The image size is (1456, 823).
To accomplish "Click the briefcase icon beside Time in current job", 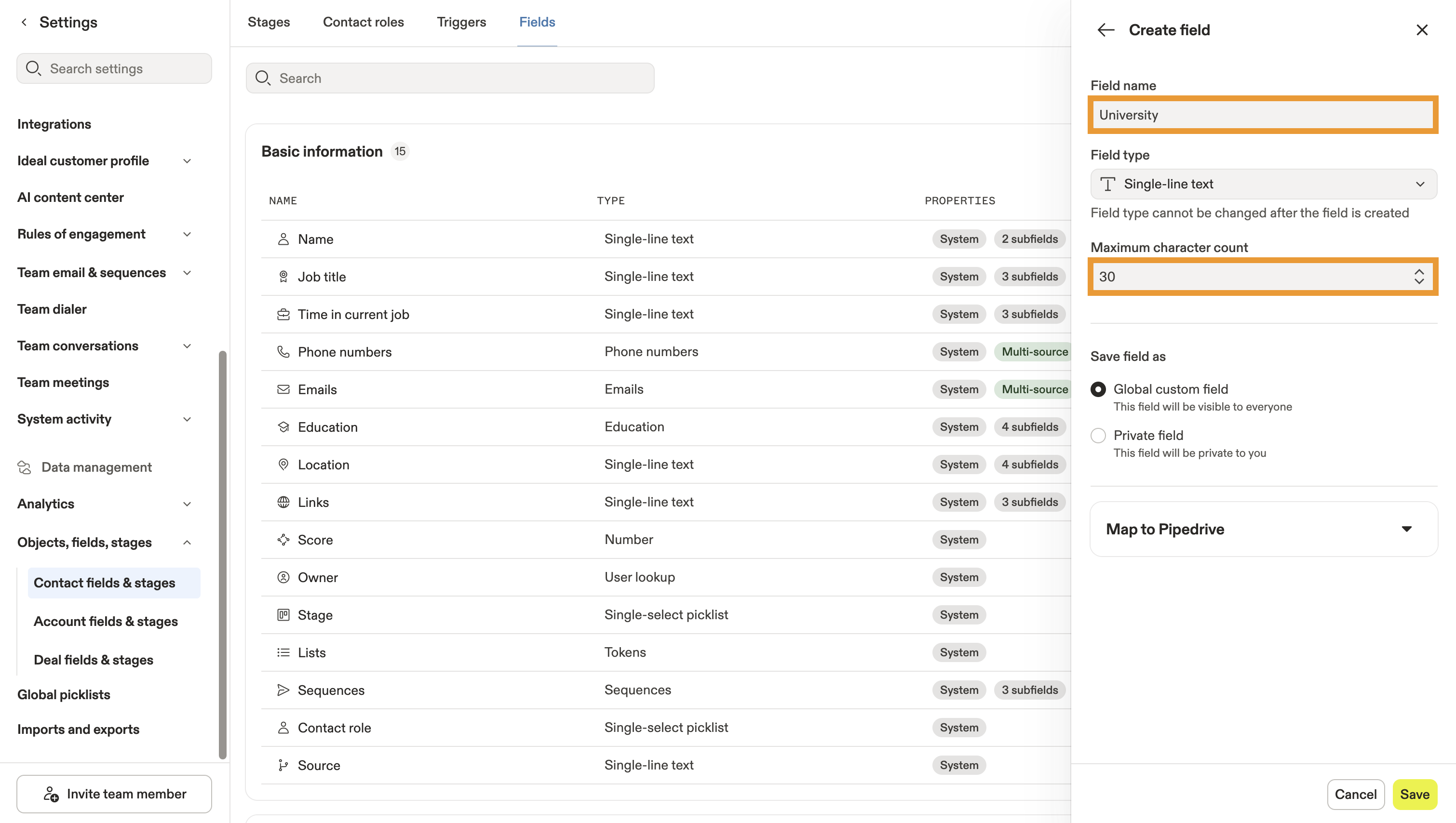I will (283, 314).
